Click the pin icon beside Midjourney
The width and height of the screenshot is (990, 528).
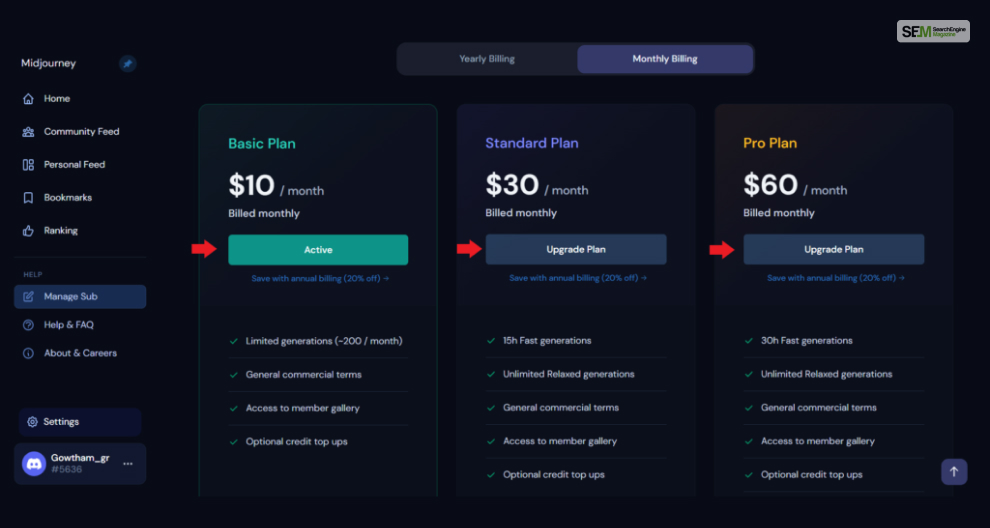coord(128,64)
